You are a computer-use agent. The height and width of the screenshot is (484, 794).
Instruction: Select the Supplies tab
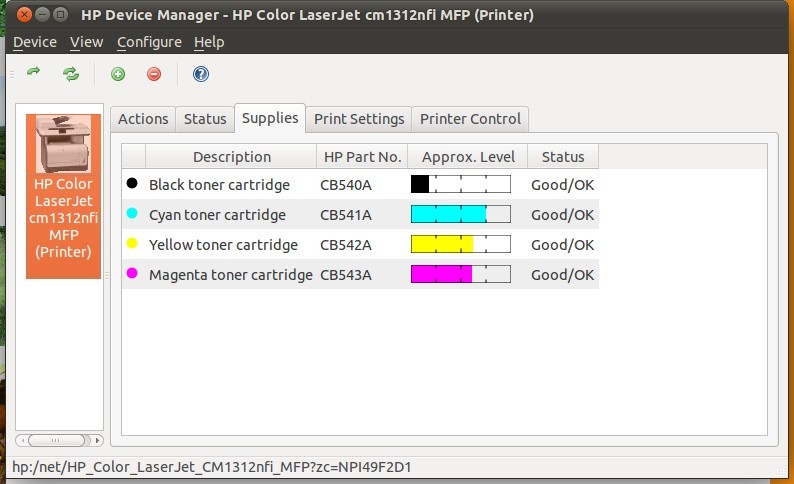point(270,118)
